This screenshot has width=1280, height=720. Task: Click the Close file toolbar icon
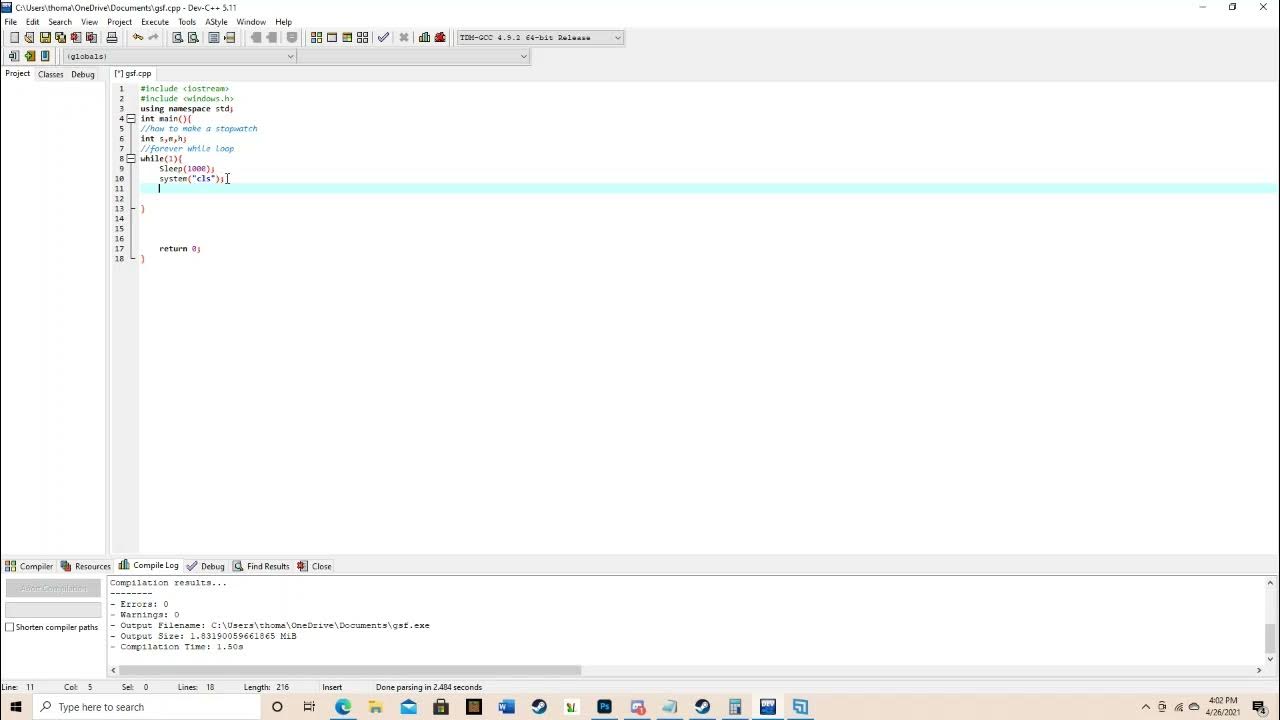[75, 38]
